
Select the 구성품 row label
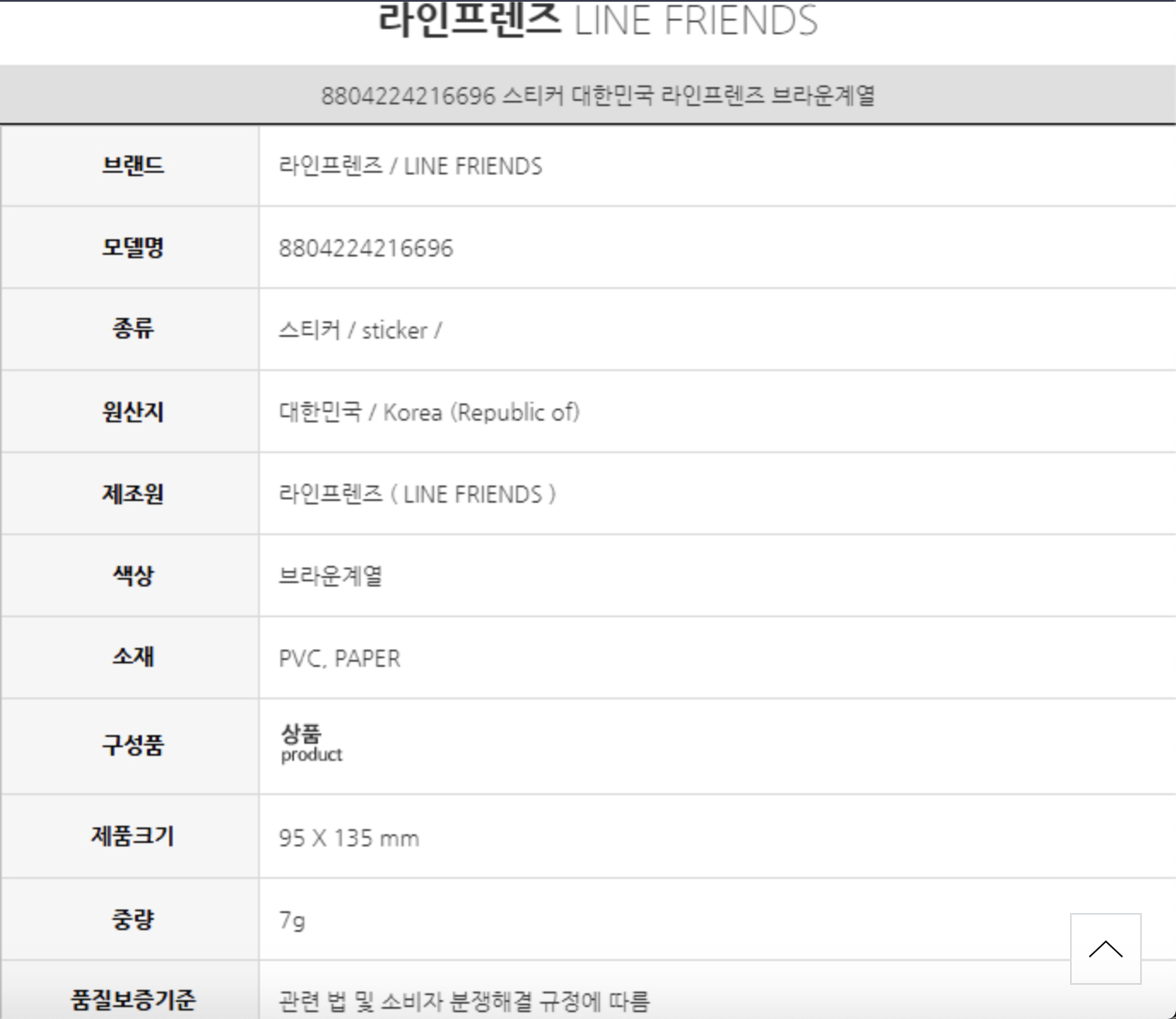coord(132,745)
